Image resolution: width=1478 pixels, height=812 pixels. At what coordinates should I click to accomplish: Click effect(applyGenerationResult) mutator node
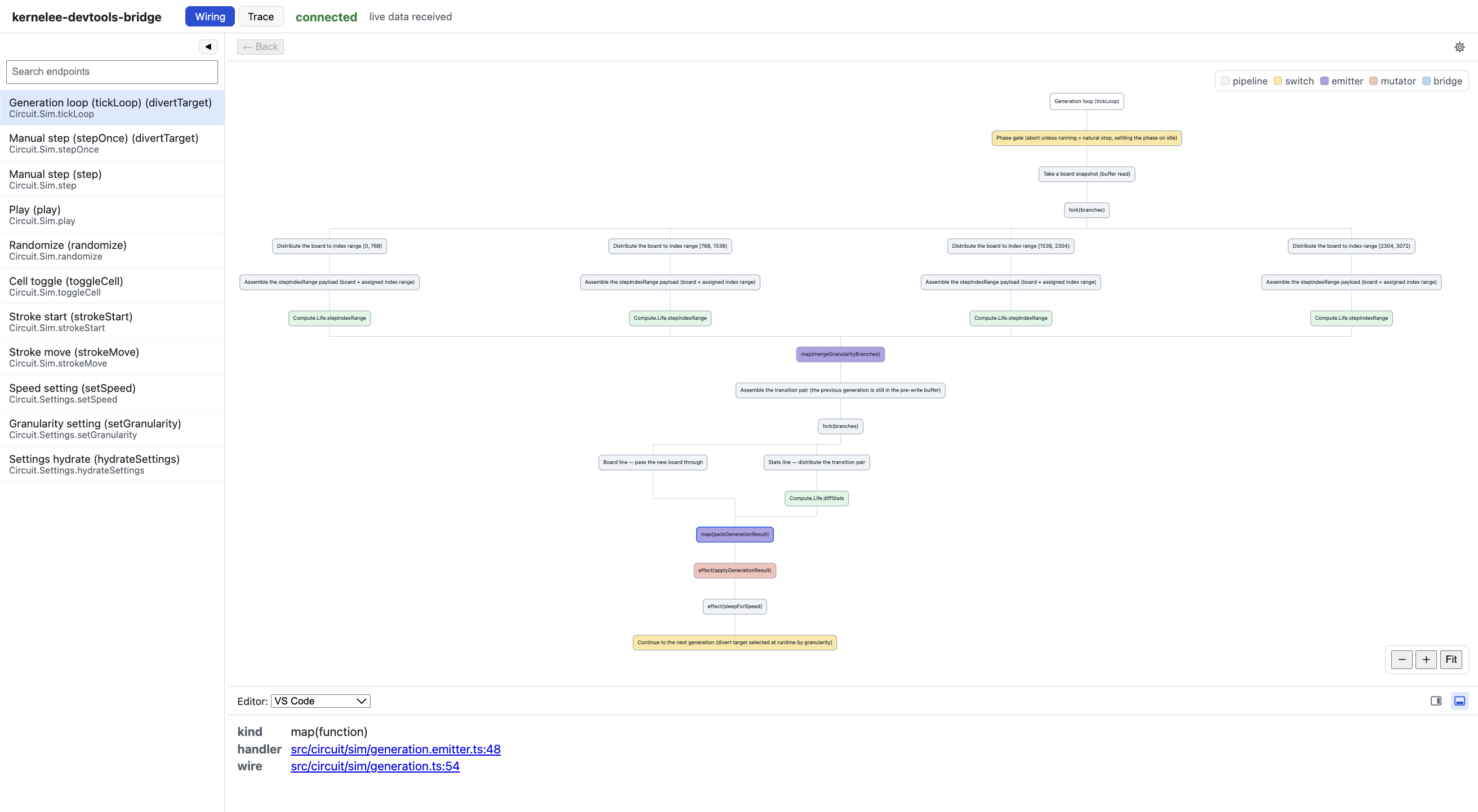pos(734,570)
